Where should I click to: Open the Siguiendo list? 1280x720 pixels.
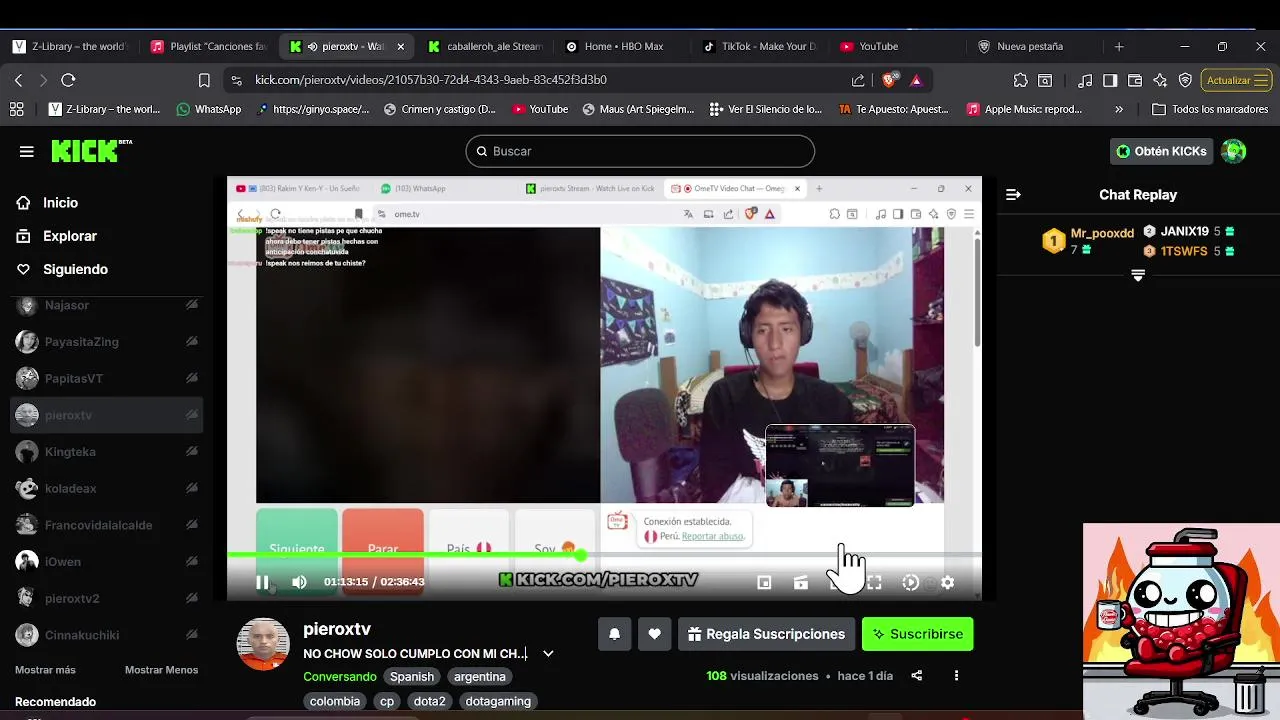[75, 269]
